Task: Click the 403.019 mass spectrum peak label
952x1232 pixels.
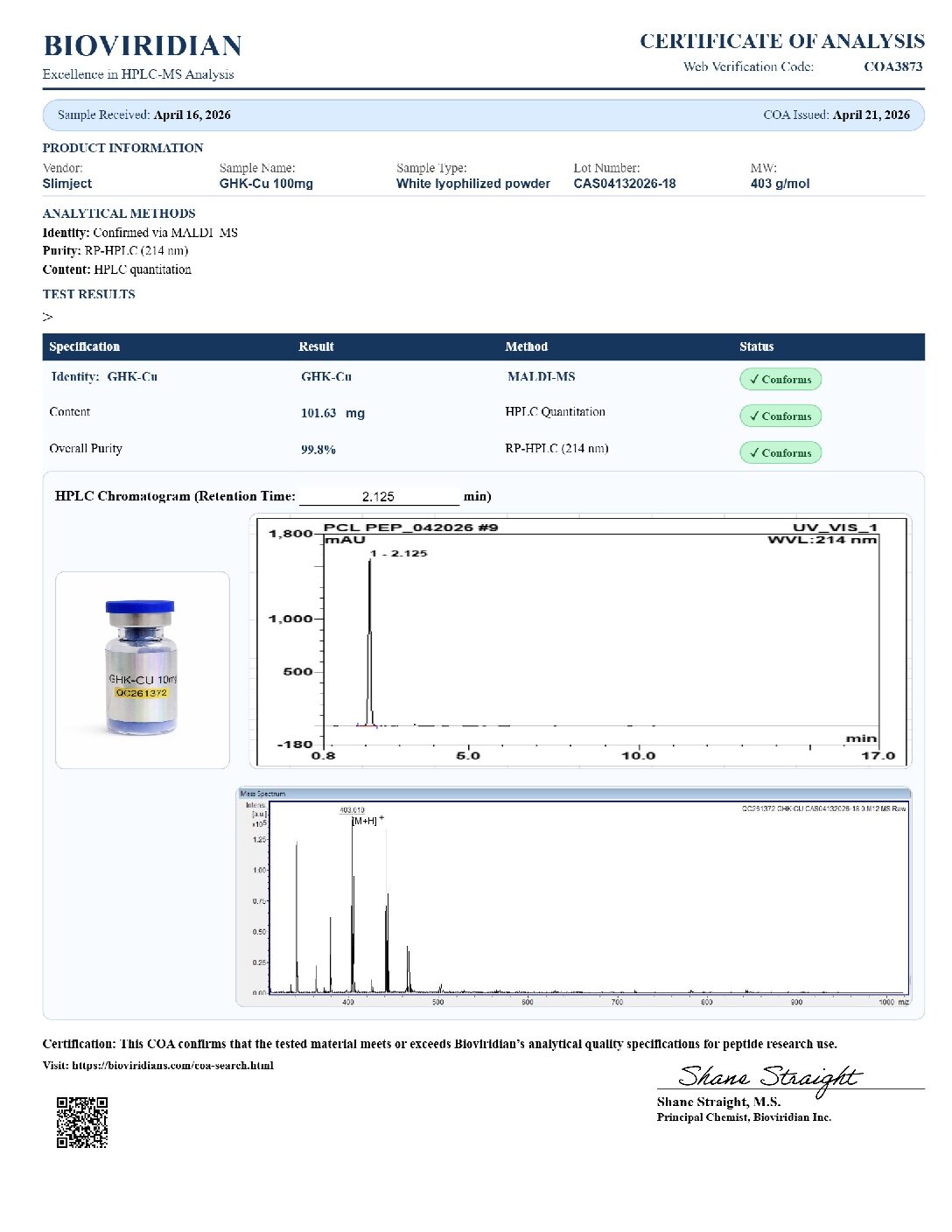Action: tap(352, 810)
